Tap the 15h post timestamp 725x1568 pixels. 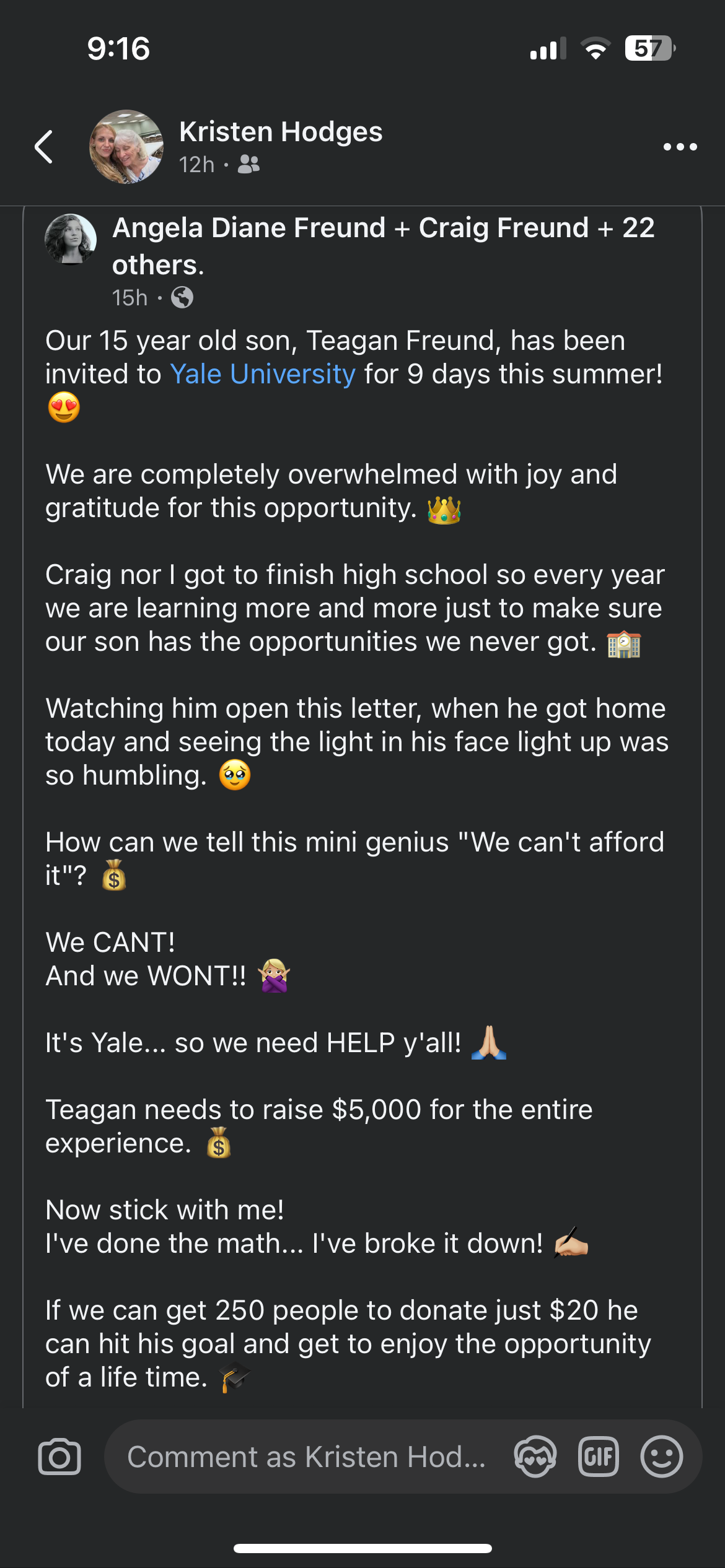pos(130,298)
